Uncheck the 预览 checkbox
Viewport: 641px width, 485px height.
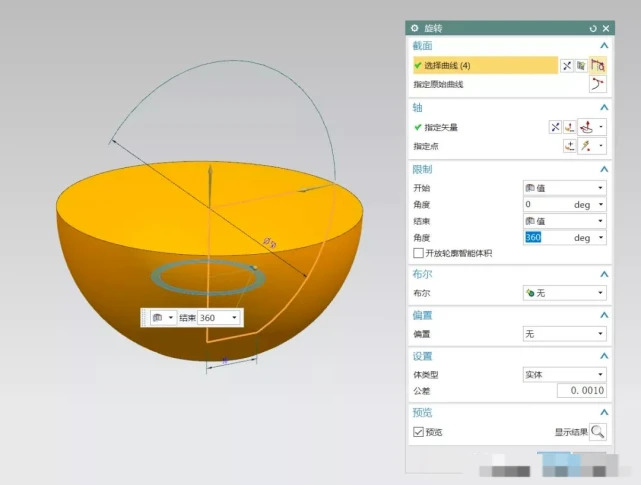(418, 432)
